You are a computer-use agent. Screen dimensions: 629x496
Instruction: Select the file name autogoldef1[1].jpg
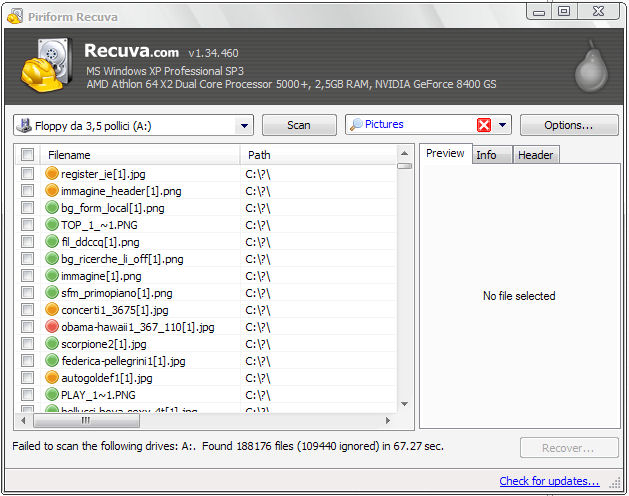point(107,378)
